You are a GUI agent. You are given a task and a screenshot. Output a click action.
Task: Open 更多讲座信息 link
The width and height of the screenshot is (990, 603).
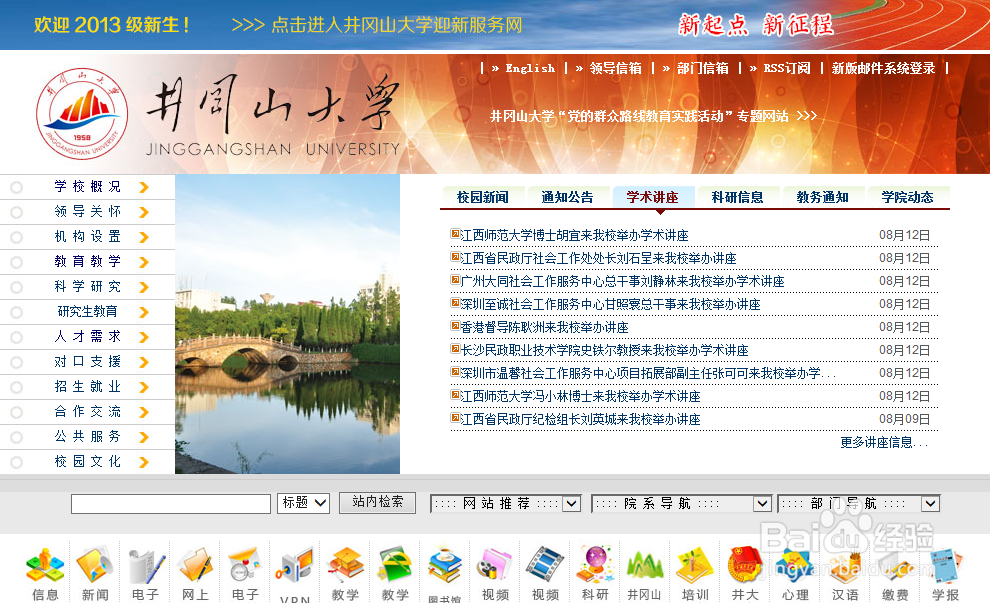click(x=884, y=442)
